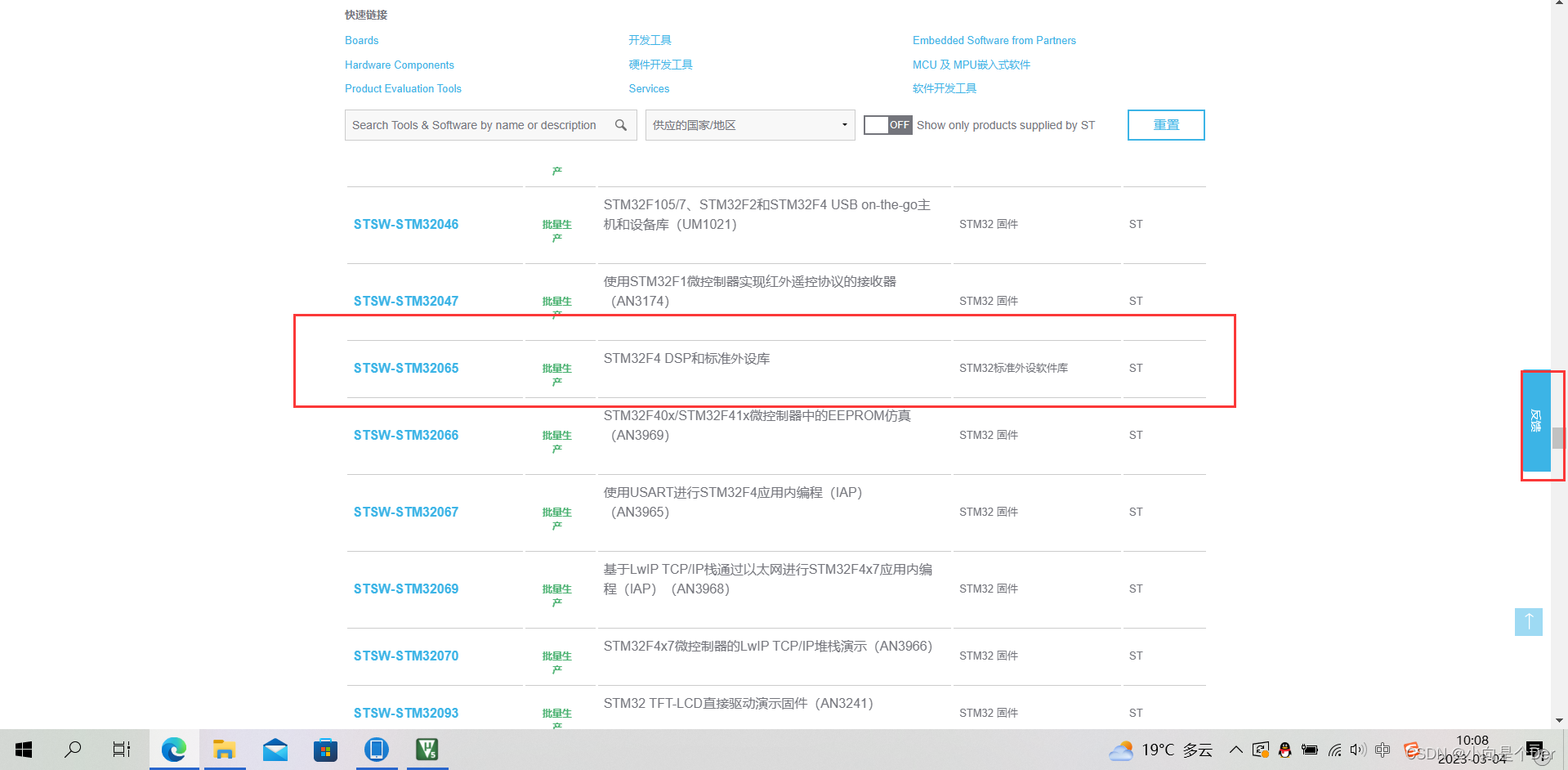
Task: Click the sync update tray icon
Action: (x=1261, y=750)
